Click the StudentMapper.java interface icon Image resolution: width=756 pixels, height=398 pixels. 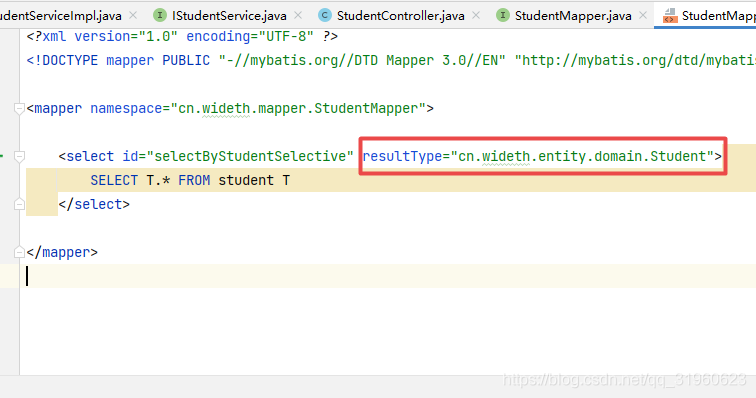pyautogui.click(x=502, y=15)
